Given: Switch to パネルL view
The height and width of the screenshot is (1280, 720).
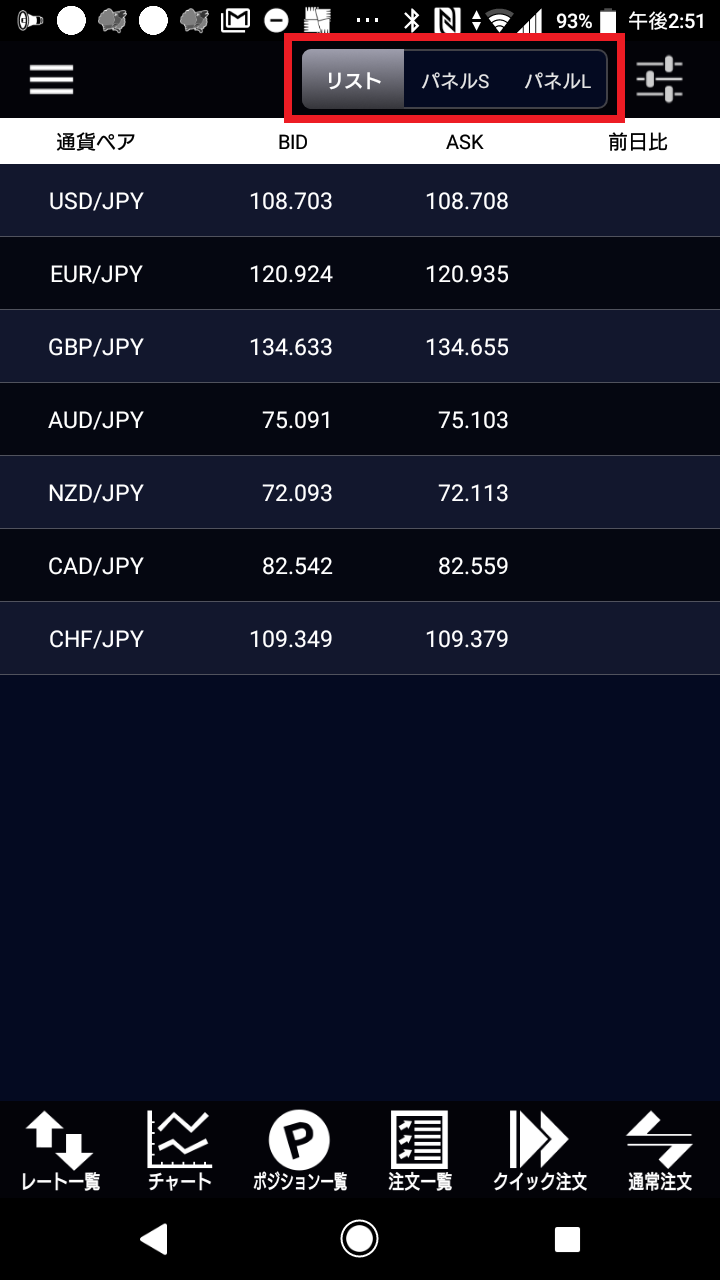Looking at the screenshot, I should (x=557, y=80).
